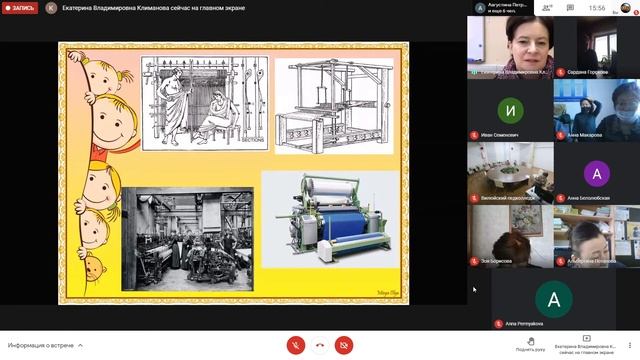Click the blue modern weaving machine image
The image size is (640, 360).
coord(331,219)
